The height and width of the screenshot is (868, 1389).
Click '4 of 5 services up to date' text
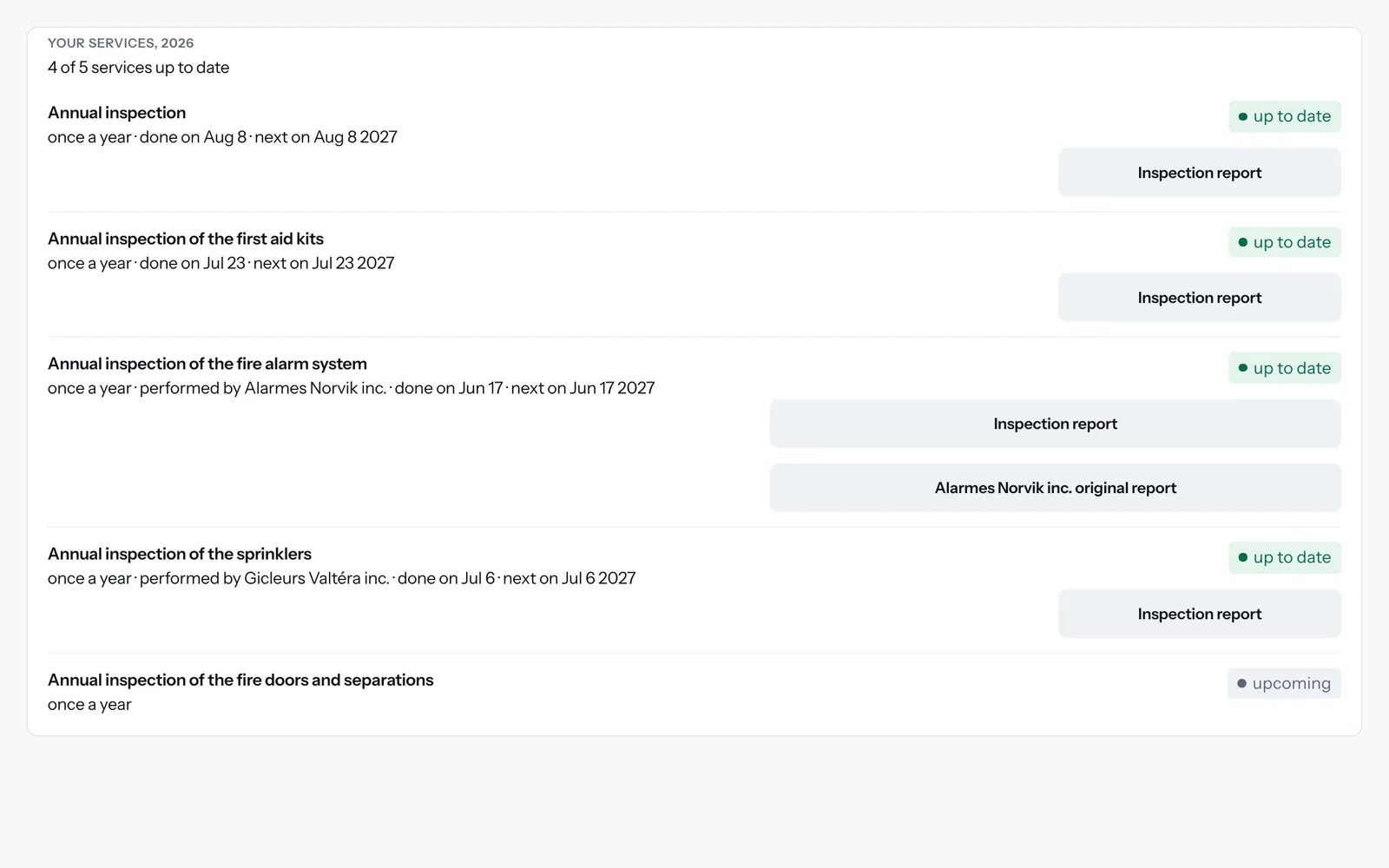139,68
